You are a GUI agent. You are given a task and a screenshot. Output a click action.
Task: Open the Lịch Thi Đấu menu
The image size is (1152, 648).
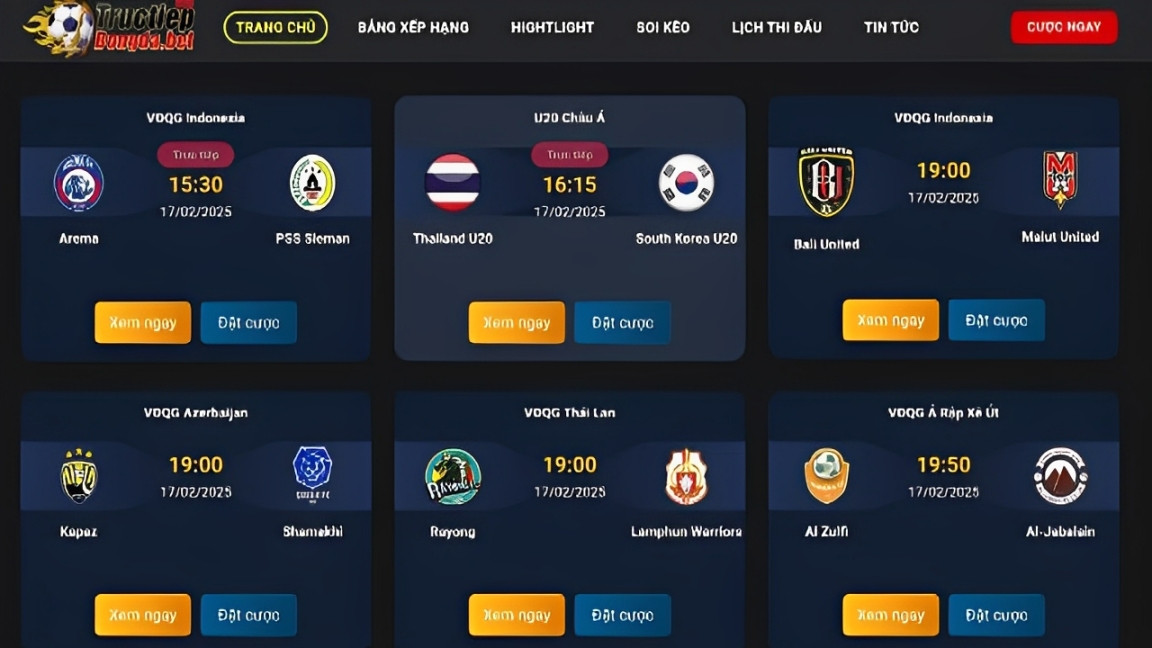777,27
